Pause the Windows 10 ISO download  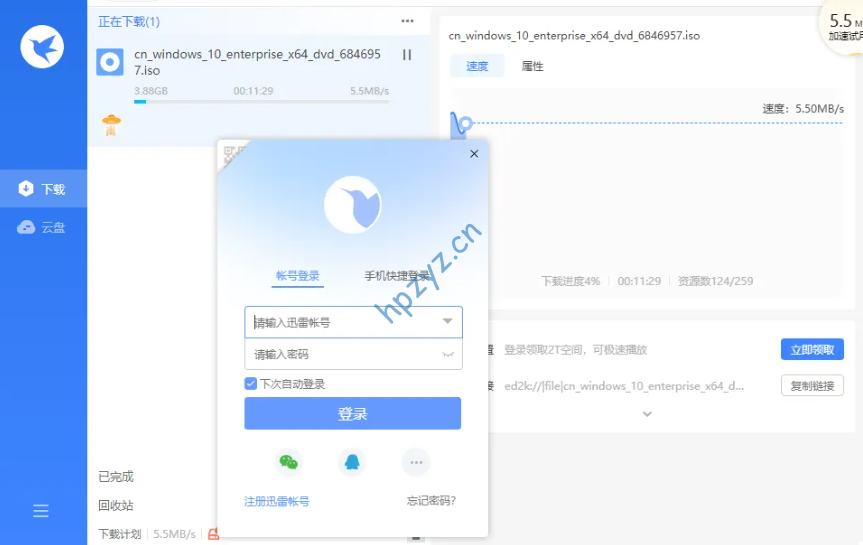pyautogui.click(x=406, y=56)
